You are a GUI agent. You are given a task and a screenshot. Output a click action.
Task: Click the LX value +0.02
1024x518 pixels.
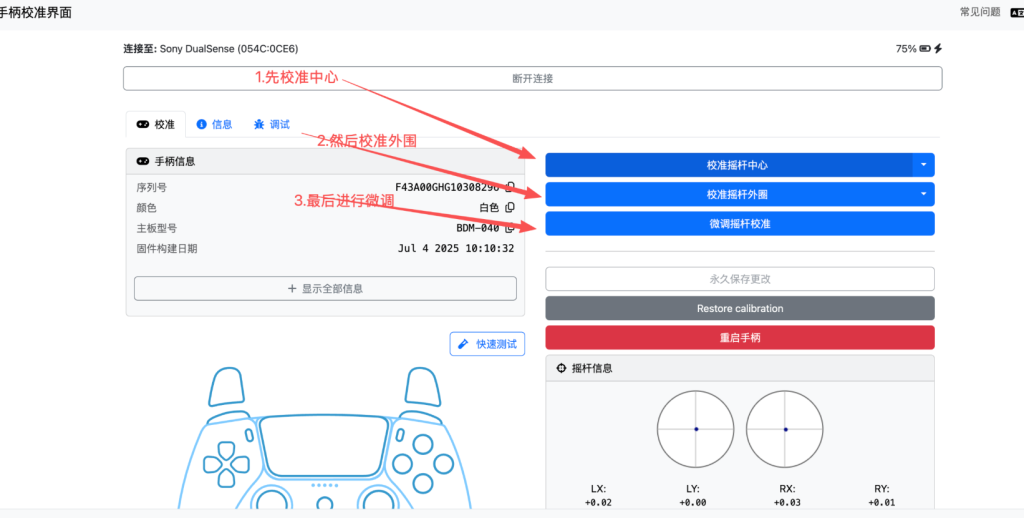point(598,502)
